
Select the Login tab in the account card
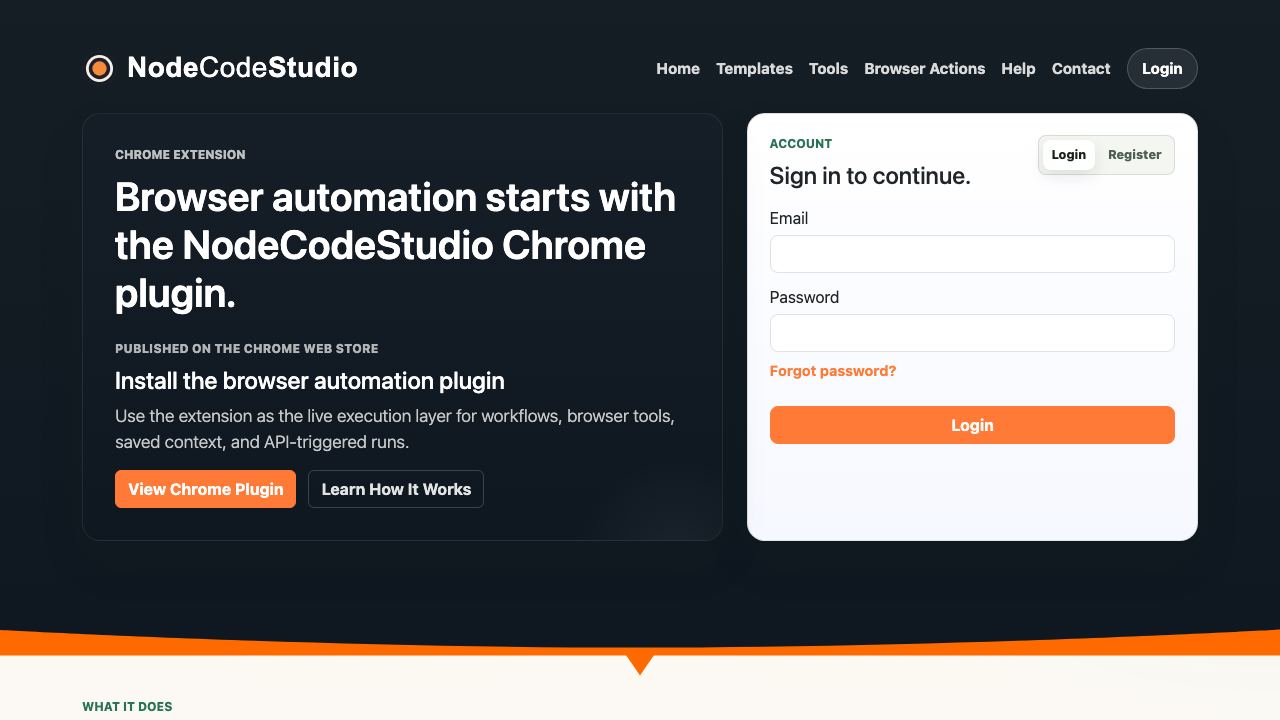(1068, 155)
